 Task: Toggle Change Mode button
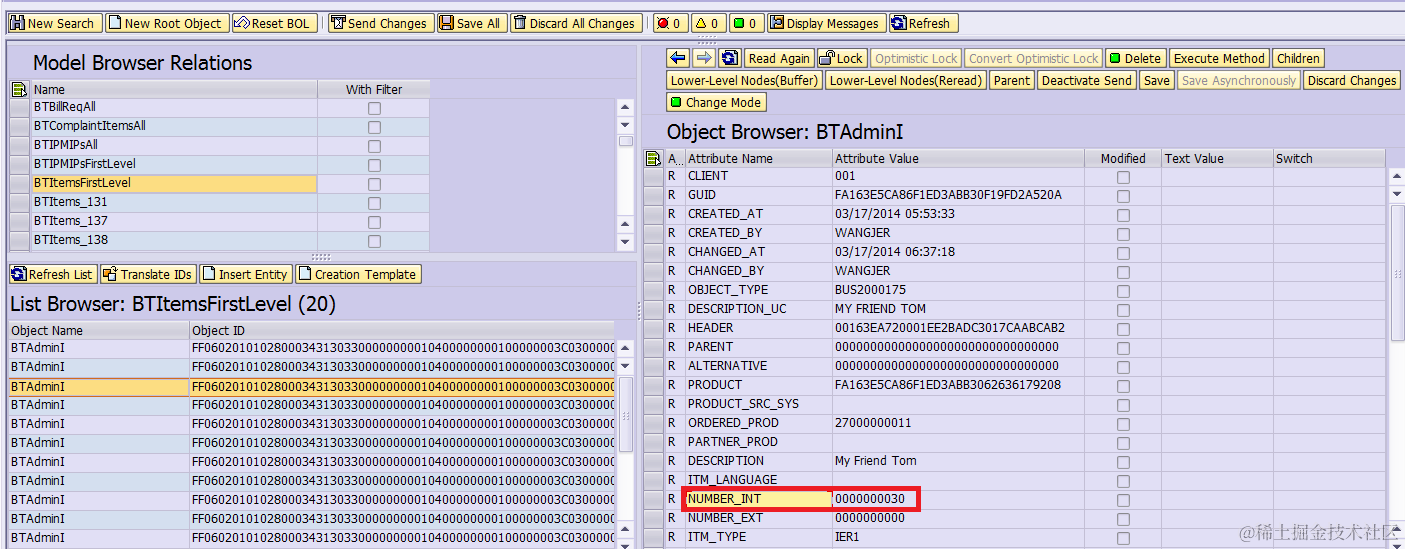click(716, 102)
